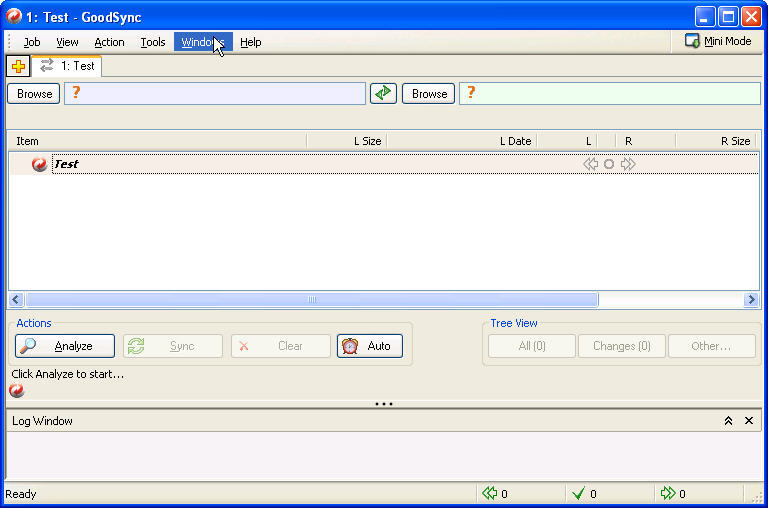Image resolution: width=768 pixels, height=508 pixels.
Task: Click the Changes (0) tree view button
Action: (622, 346)
